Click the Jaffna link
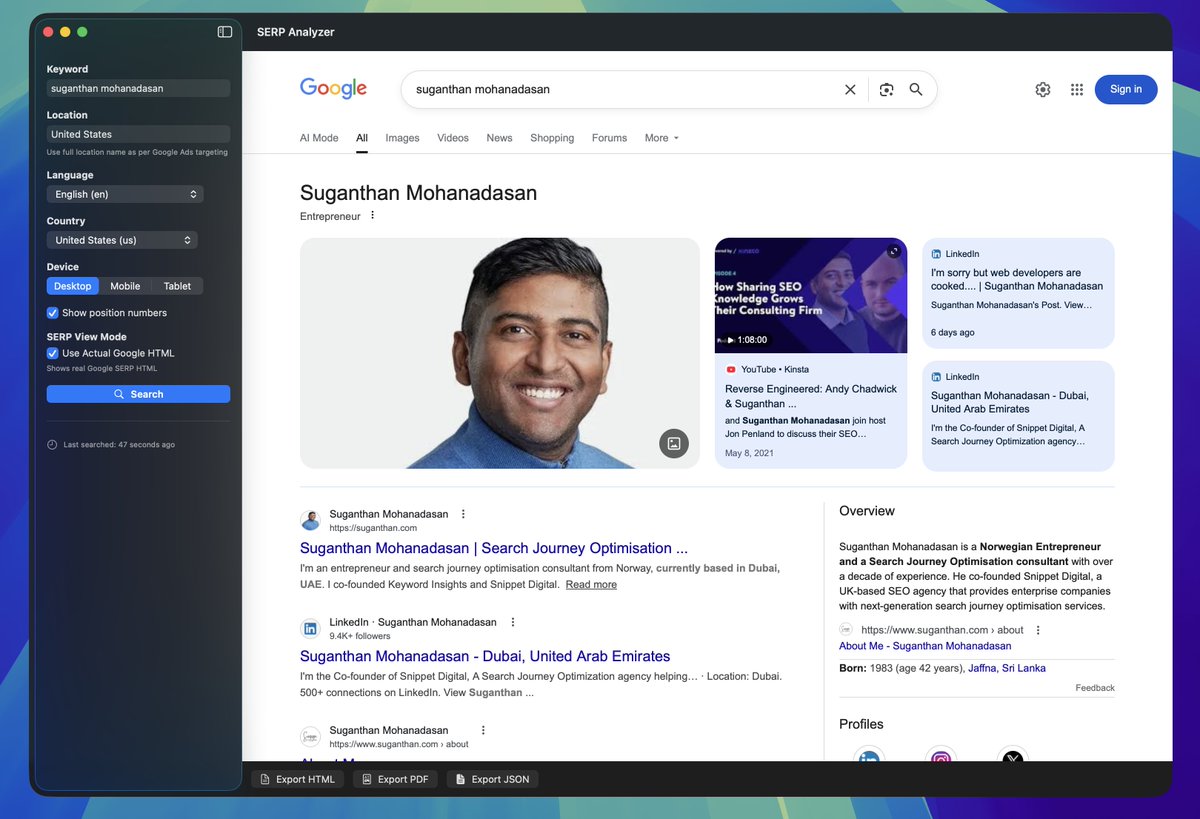This screenshot has height=819, width=1200. tap(982, 668)
